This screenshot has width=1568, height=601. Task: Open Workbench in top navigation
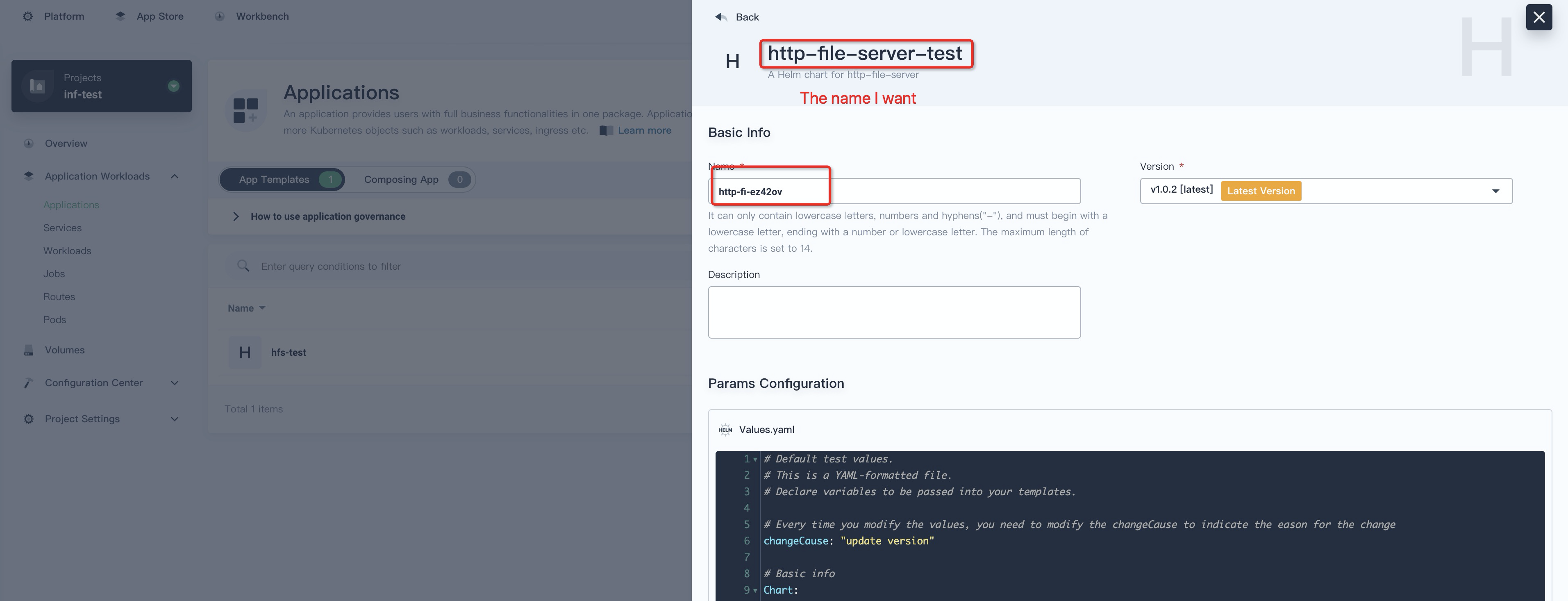pyautogui.click(x=262, y=16)
